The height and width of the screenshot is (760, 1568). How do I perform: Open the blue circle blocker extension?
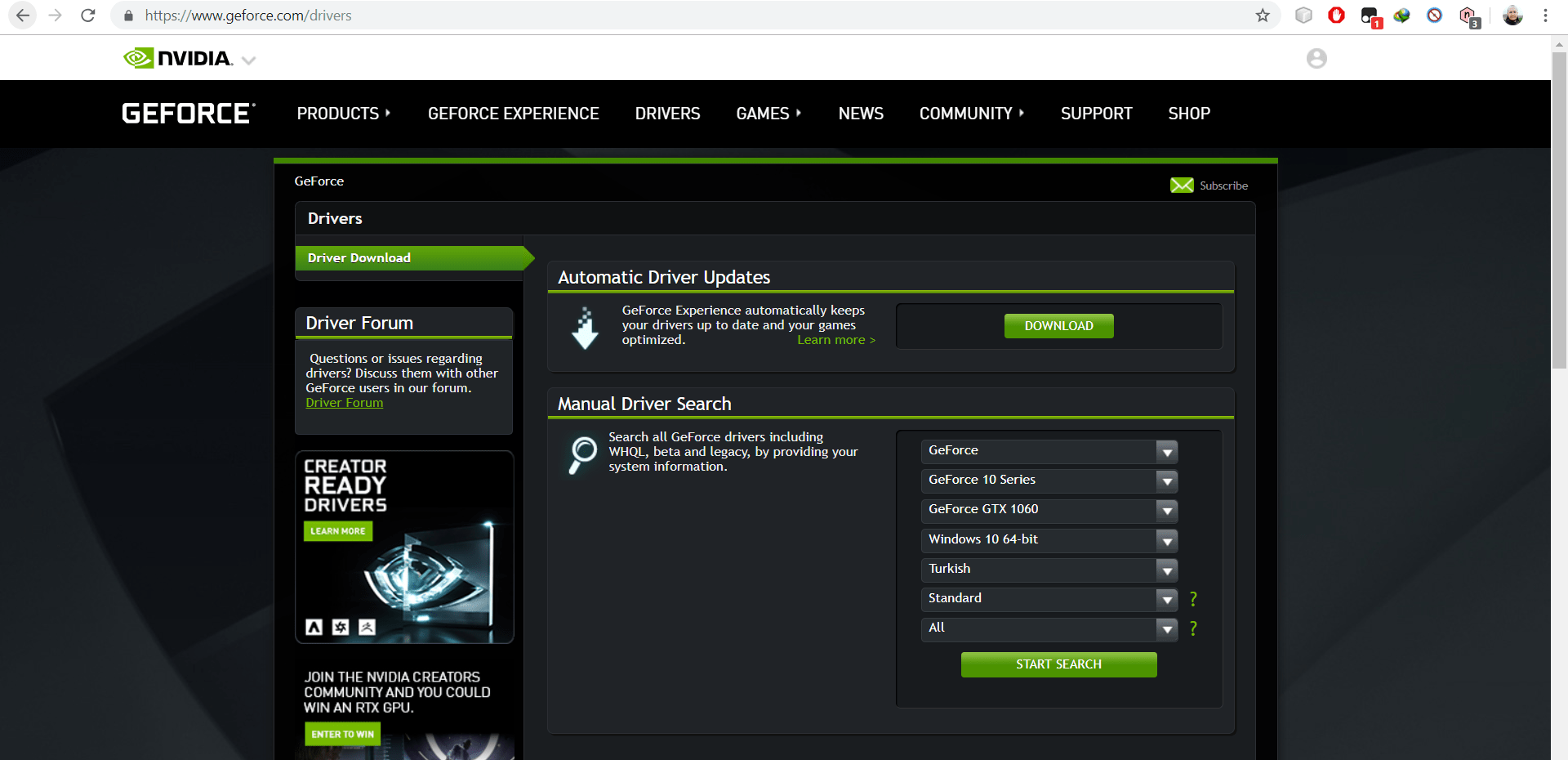pyautogui.click(x=1435, y=16)
